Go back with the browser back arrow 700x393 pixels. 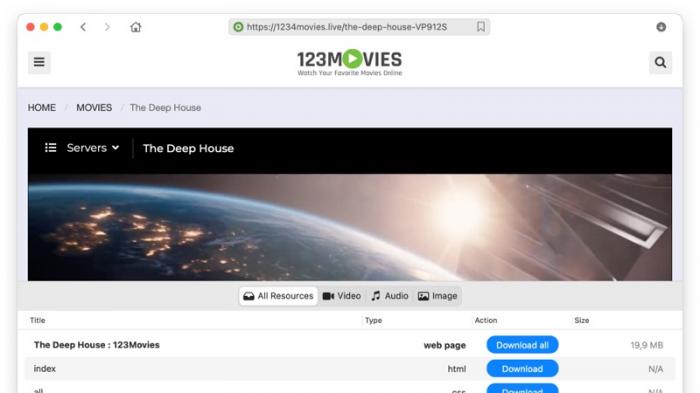83,27
